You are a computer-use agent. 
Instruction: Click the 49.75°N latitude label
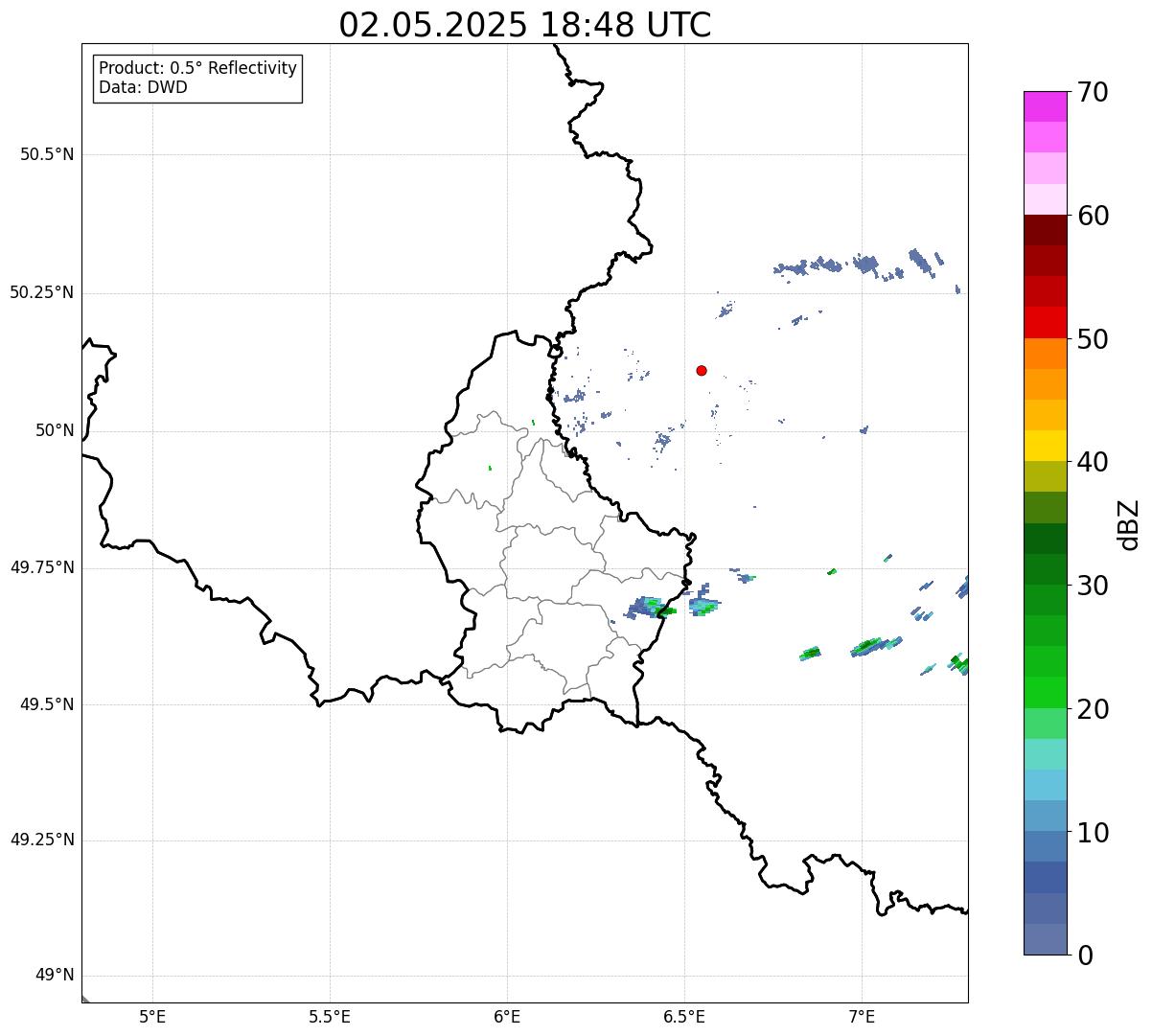pyautogui.click(x=41, y=567)
